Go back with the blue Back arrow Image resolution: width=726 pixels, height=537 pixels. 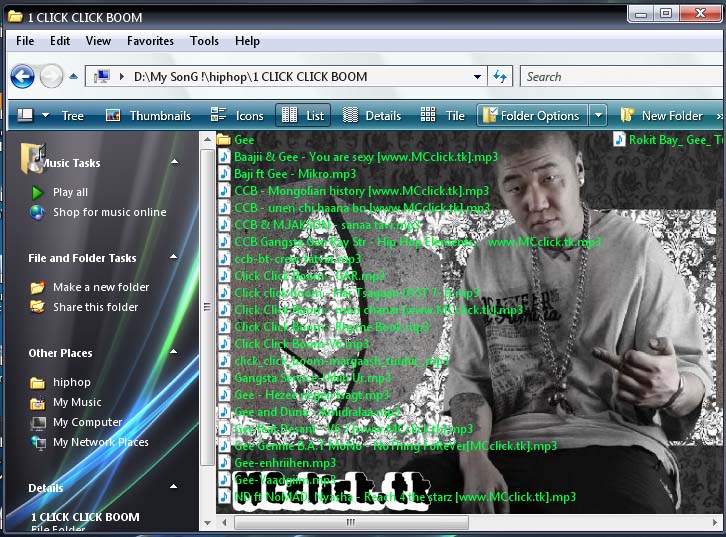[22, 76]
